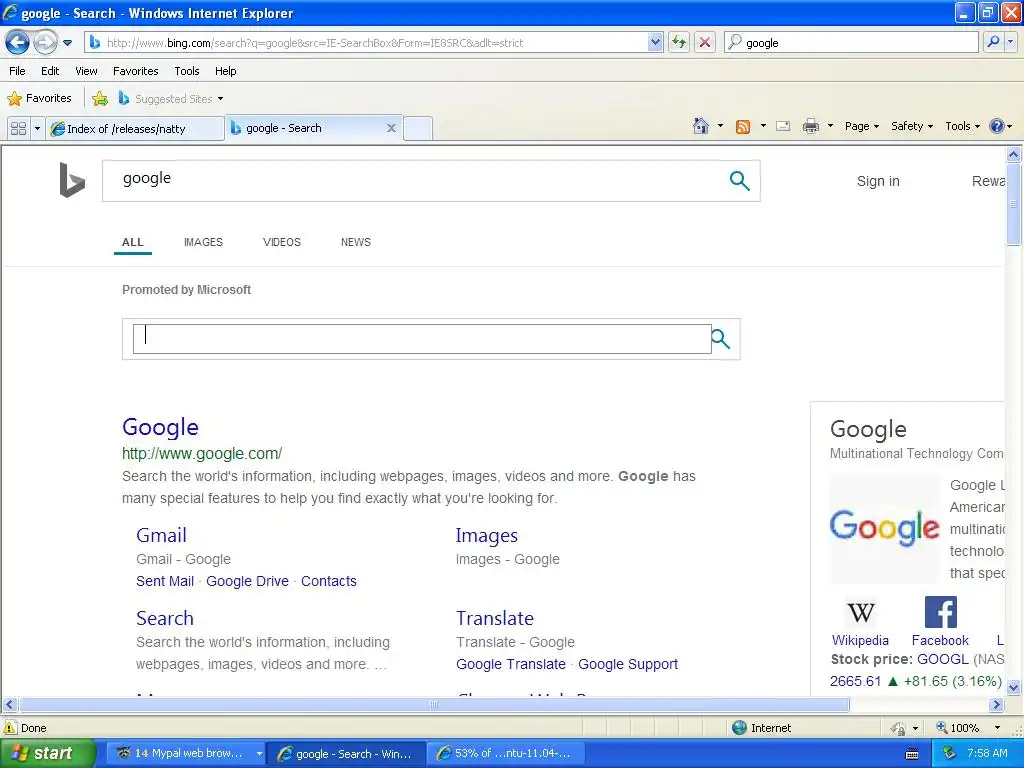Click the horizontal scrollbar right arrow

click(996, 705)
